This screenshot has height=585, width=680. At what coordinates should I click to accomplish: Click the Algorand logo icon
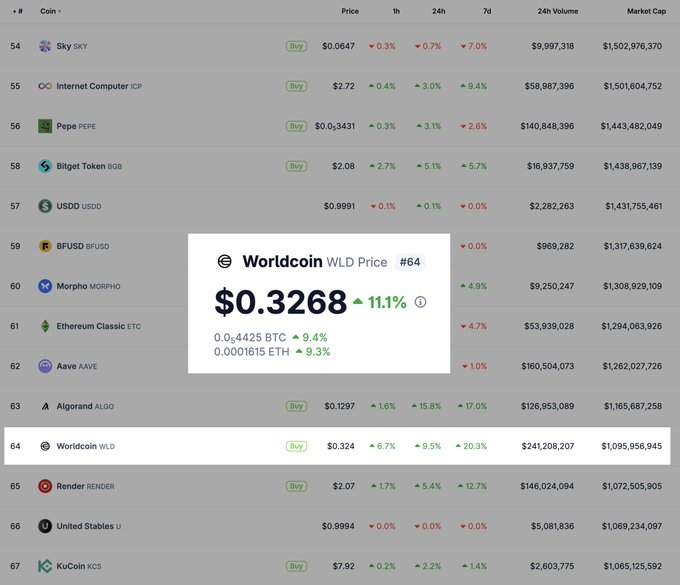[45, 406]
